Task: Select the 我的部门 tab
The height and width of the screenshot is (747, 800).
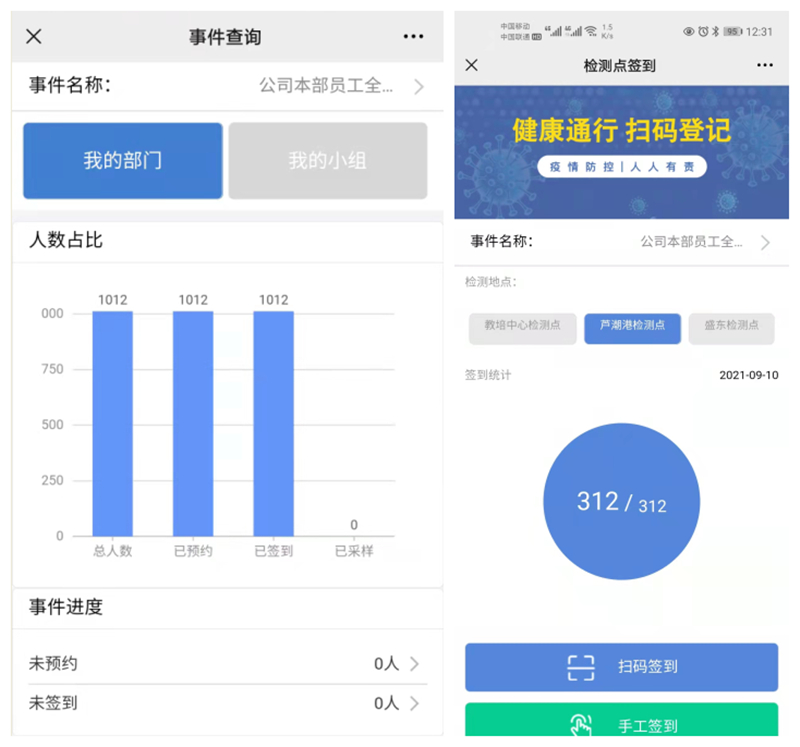Action: click(x=123, y=161)
